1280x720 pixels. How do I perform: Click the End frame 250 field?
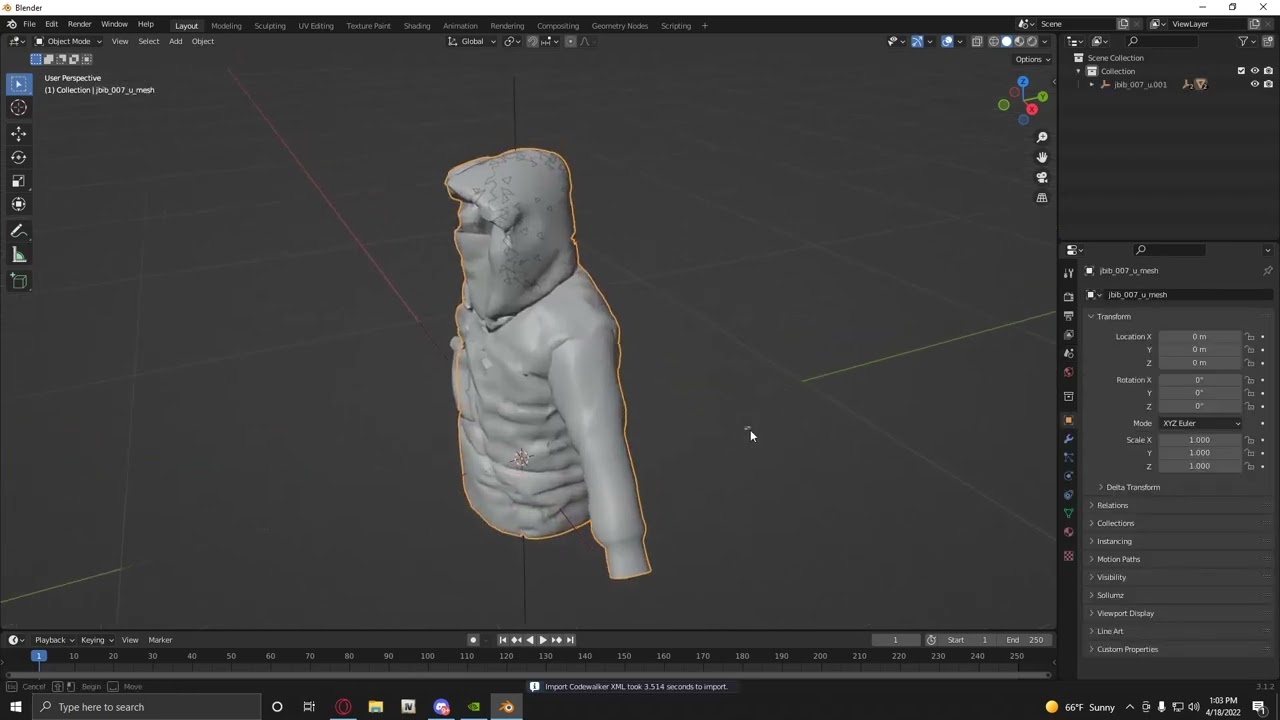point(1025,640)
